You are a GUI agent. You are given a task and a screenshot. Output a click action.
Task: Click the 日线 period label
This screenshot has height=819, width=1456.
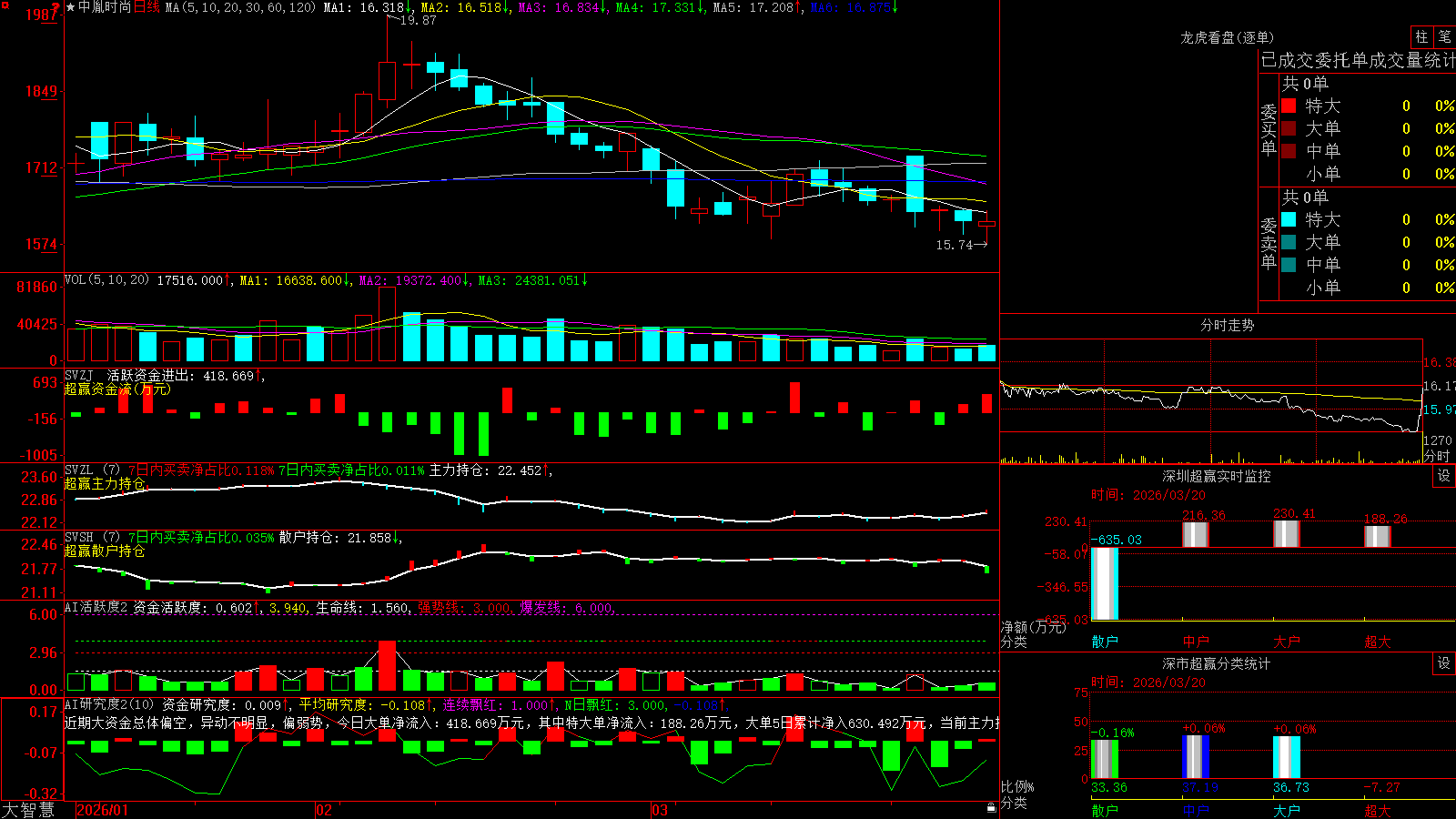tap(147, 7)
